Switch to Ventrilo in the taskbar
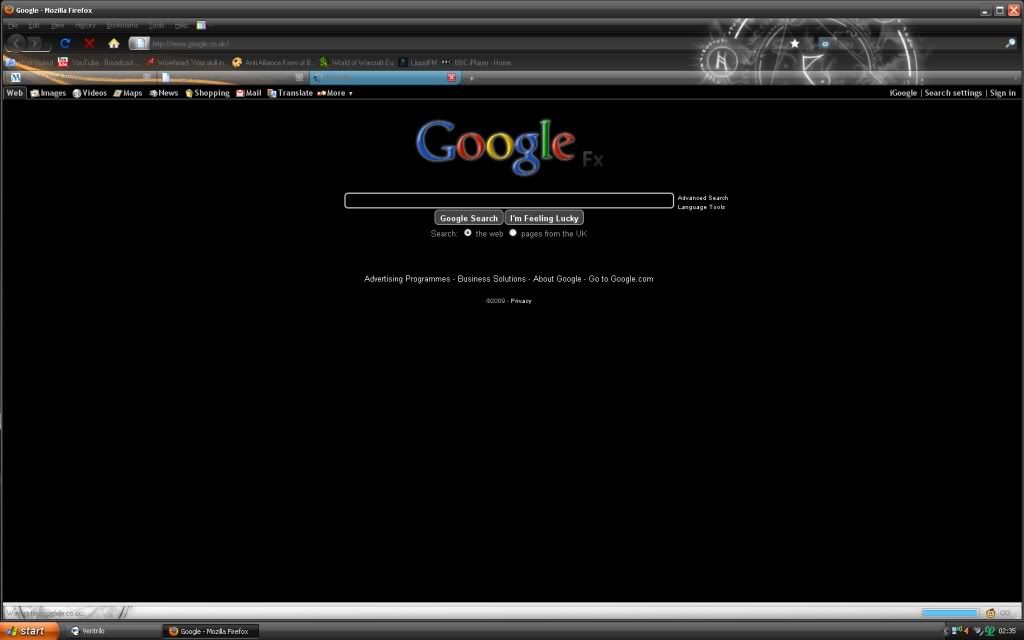The image size is (1024, 640). point(112,631)
